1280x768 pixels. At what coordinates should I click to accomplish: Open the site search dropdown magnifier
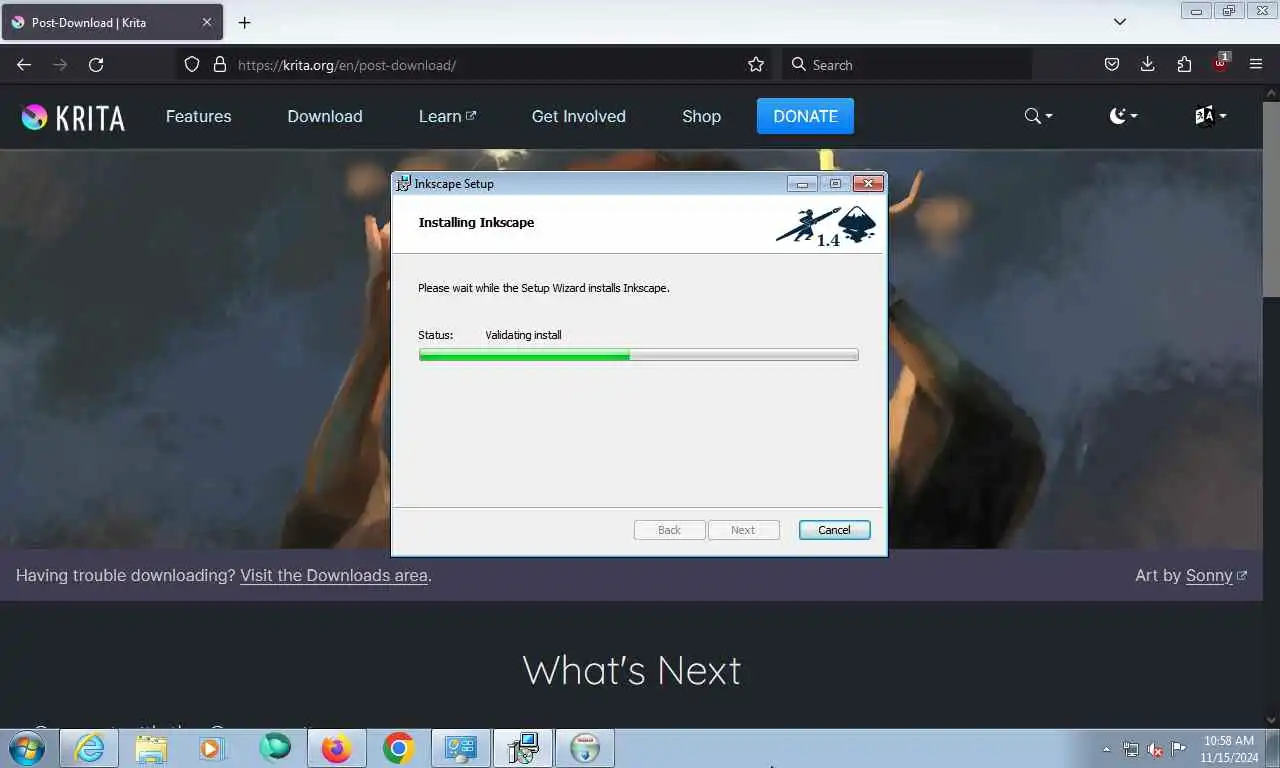pos(1039,116)
